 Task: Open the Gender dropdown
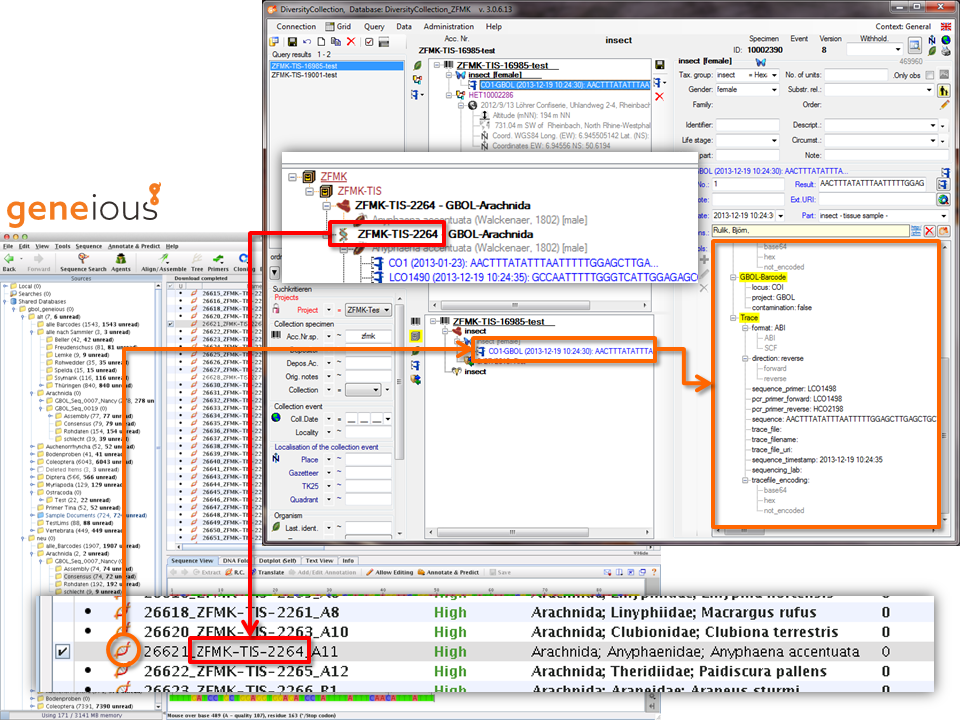click(x=773, y=89)
